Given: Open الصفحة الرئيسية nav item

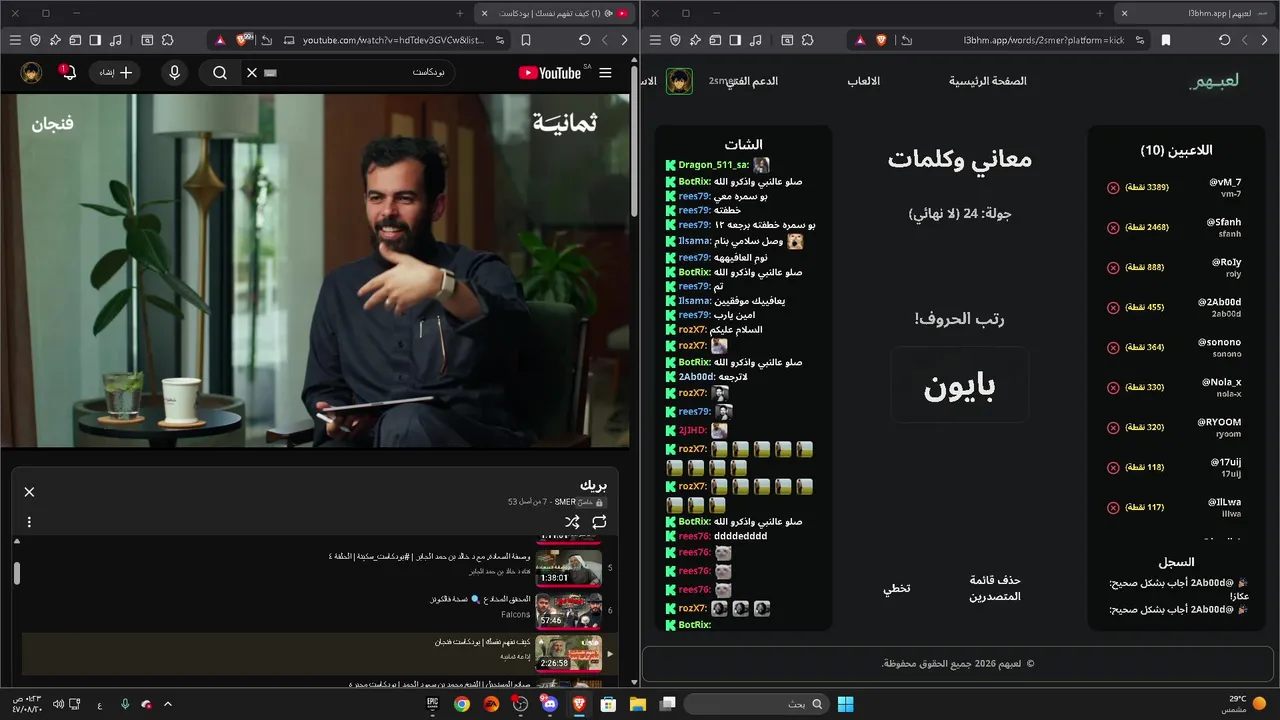Looking at the screenshot, I should pyautogui.click(x=988, y=81).
